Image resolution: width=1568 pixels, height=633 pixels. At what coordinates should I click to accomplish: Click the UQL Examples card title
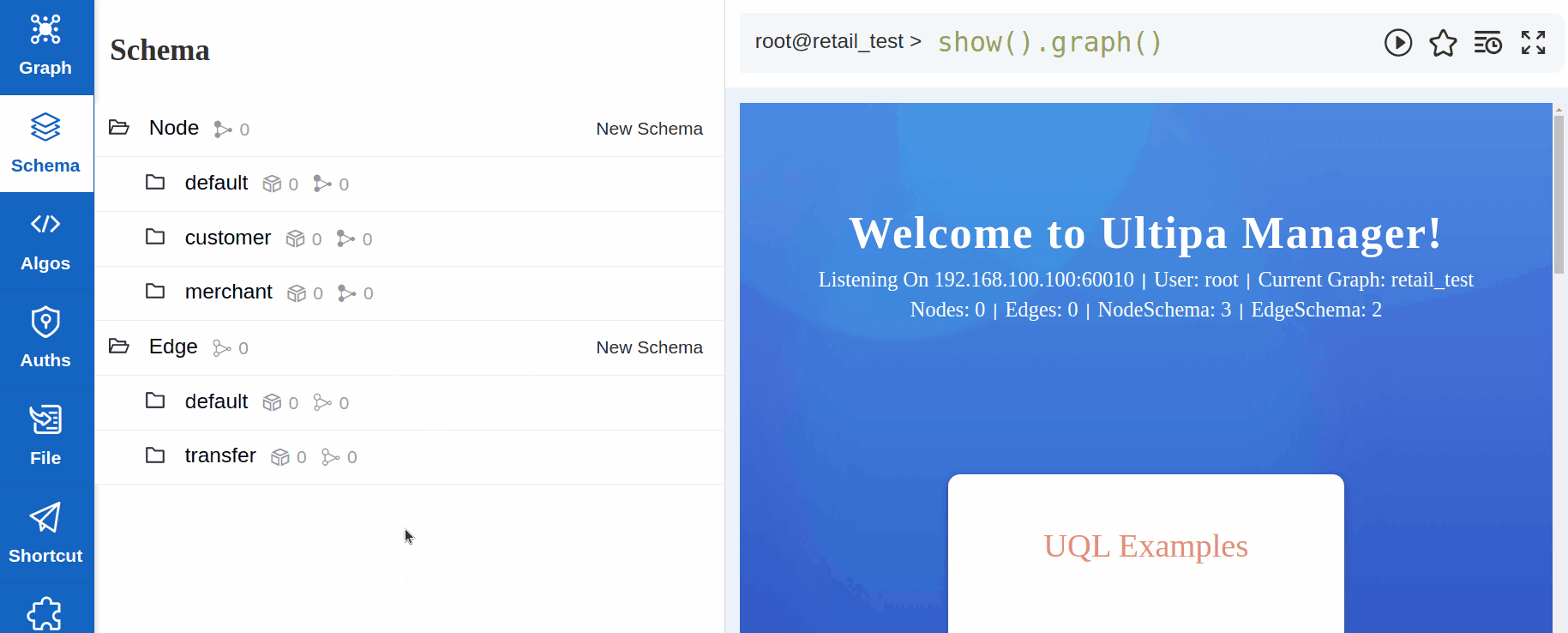point(1145,546)
